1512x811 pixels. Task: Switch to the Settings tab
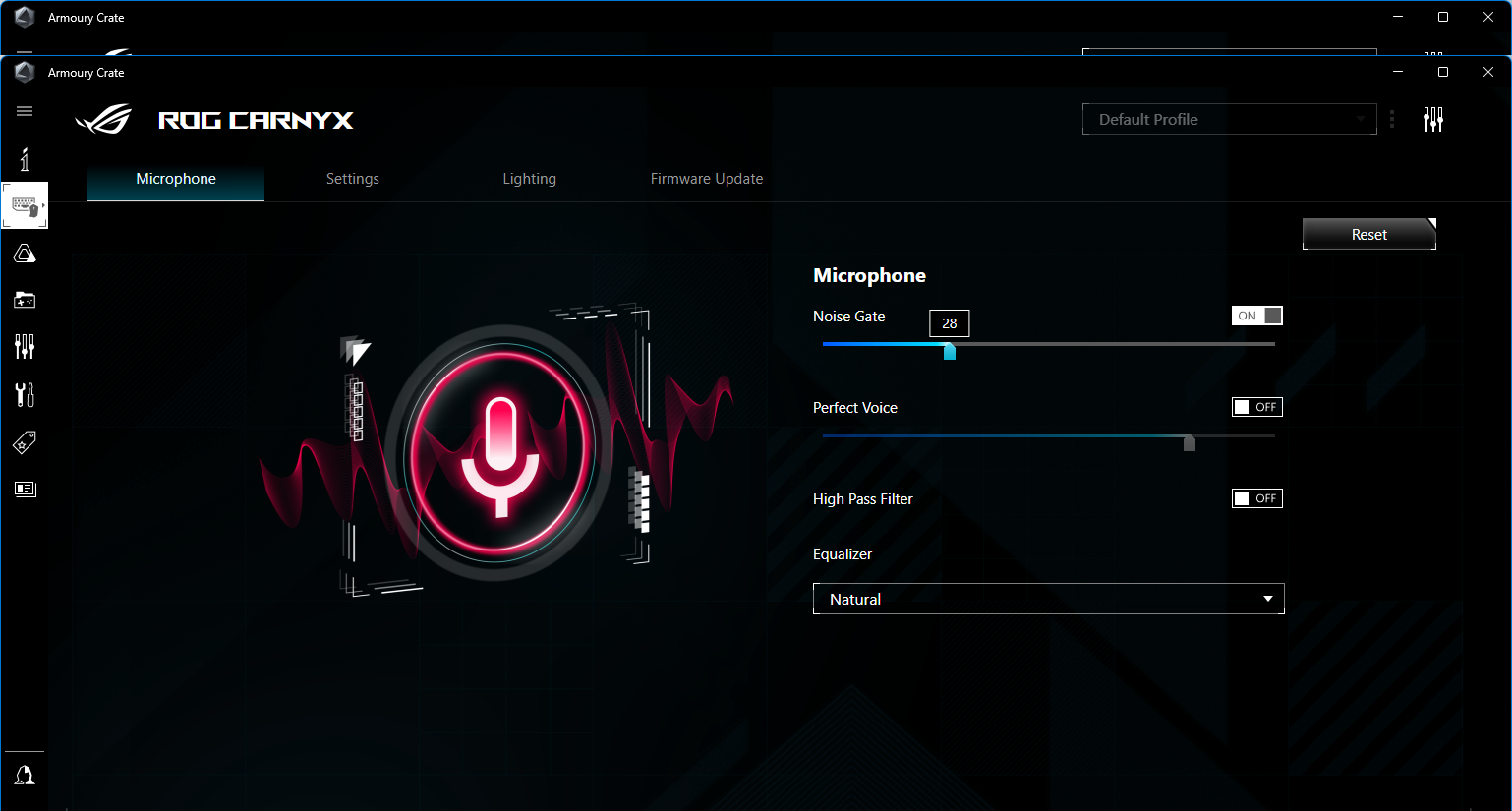pyautogui.click(x=353, y=179)
